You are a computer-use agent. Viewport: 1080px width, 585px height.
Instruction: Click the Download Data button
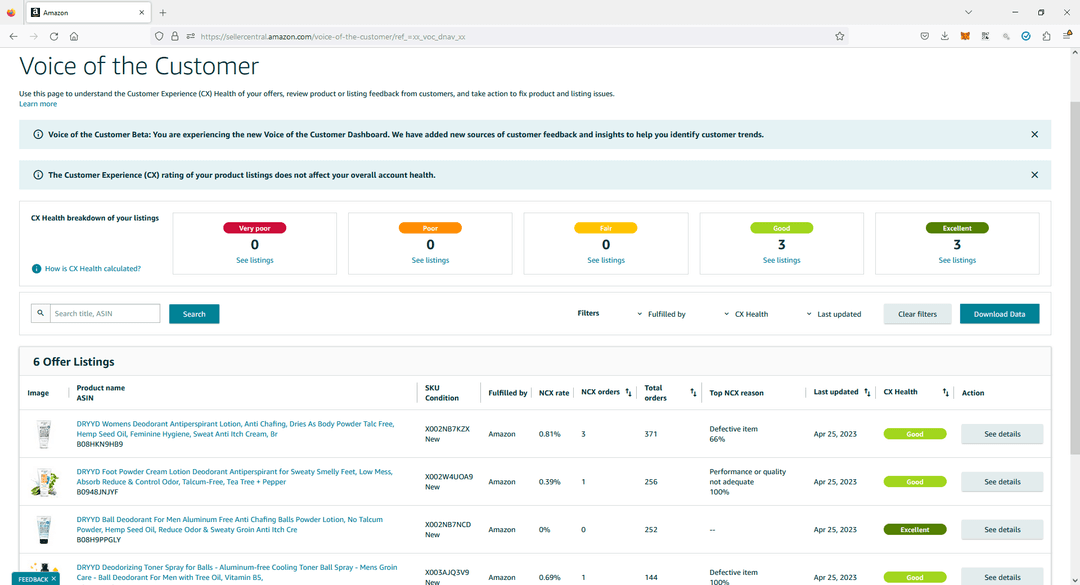[x=999, y=314]
